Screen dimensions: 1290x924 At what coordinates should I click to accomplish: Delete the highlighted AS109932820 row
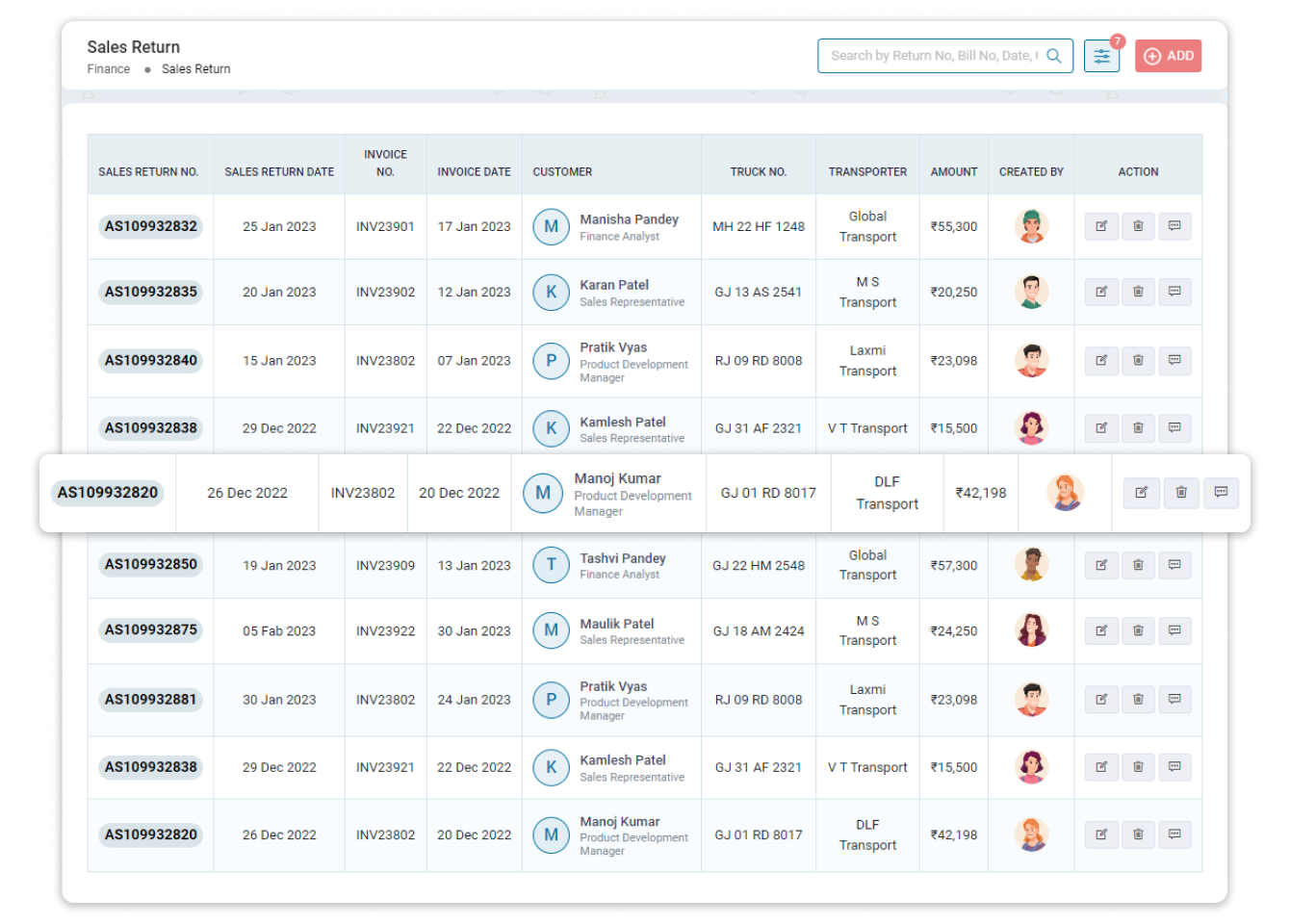click(x=1181, y=492)
